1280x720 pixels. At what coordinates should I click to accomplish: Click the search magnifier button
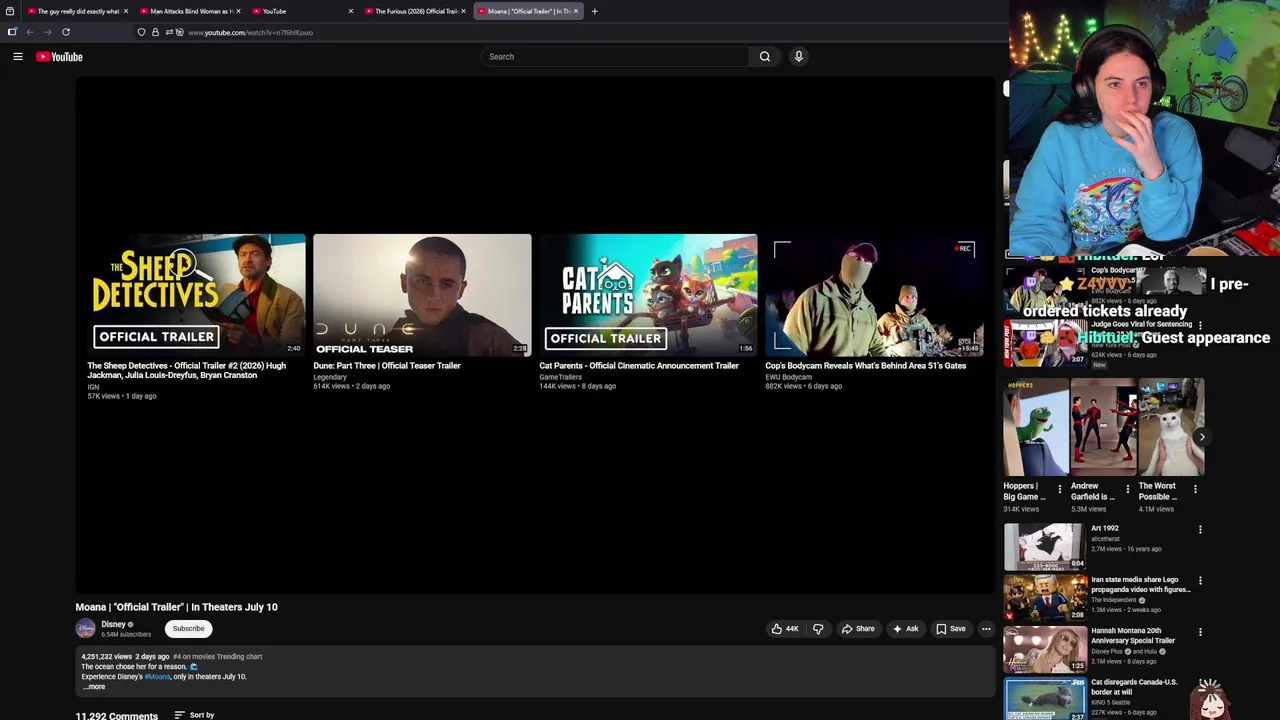(765, 57)
